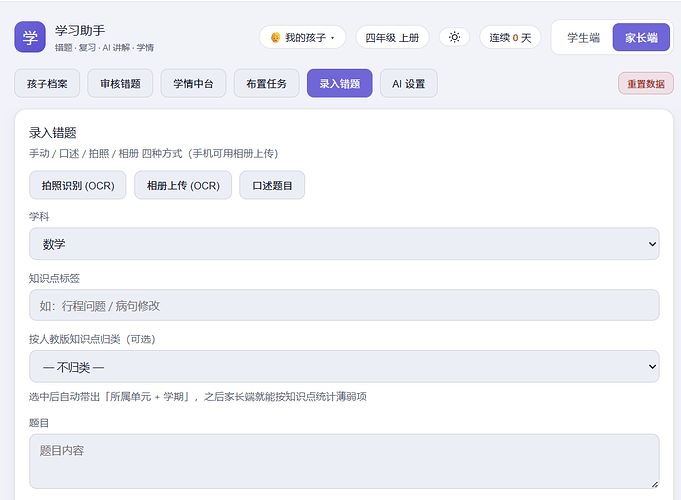Open the 审核错题 tab
Screen dimensions: 681x500
click(120, 83)
